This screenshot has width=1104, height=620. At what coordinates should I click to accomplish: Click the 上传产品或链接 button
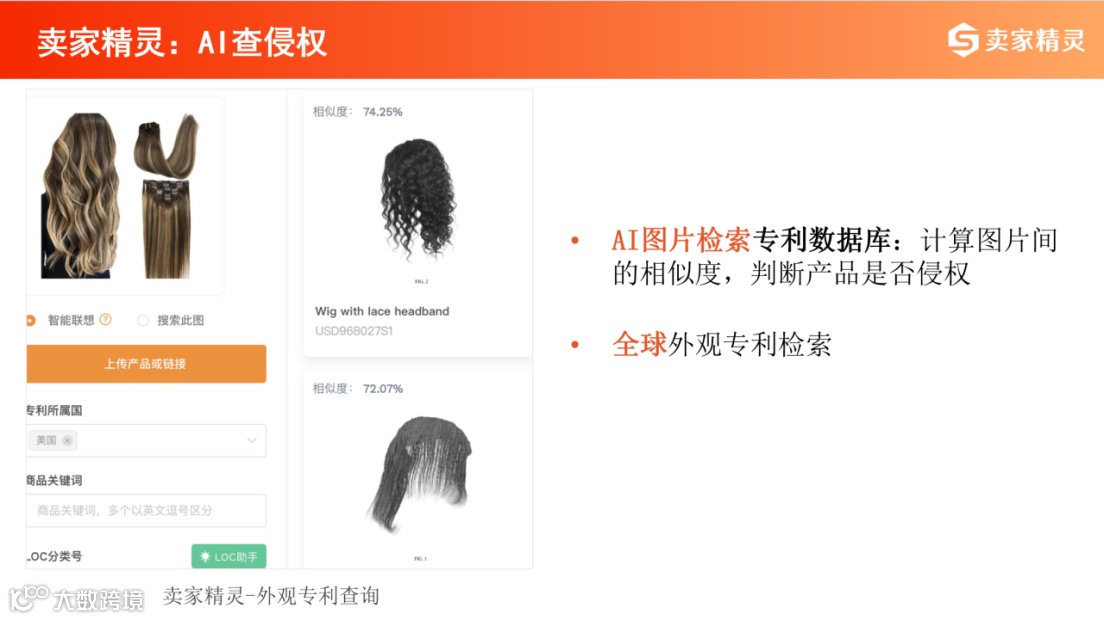click(x=146, y=364)
